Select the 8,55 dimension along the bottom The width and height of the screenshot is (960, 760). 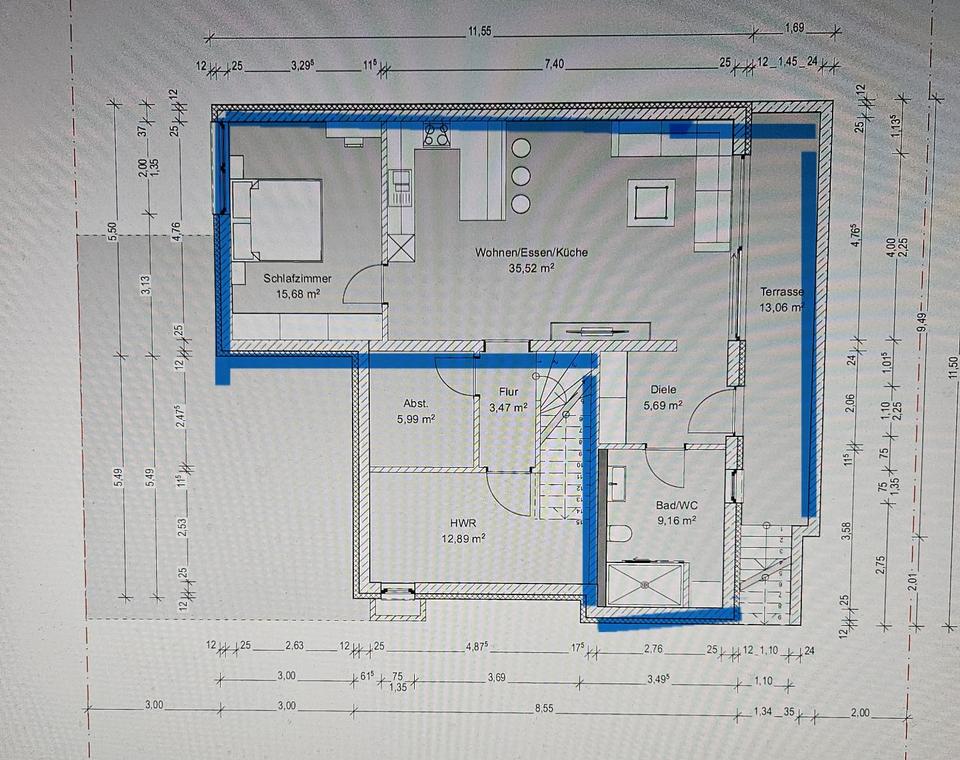click(x=545, y=707)
